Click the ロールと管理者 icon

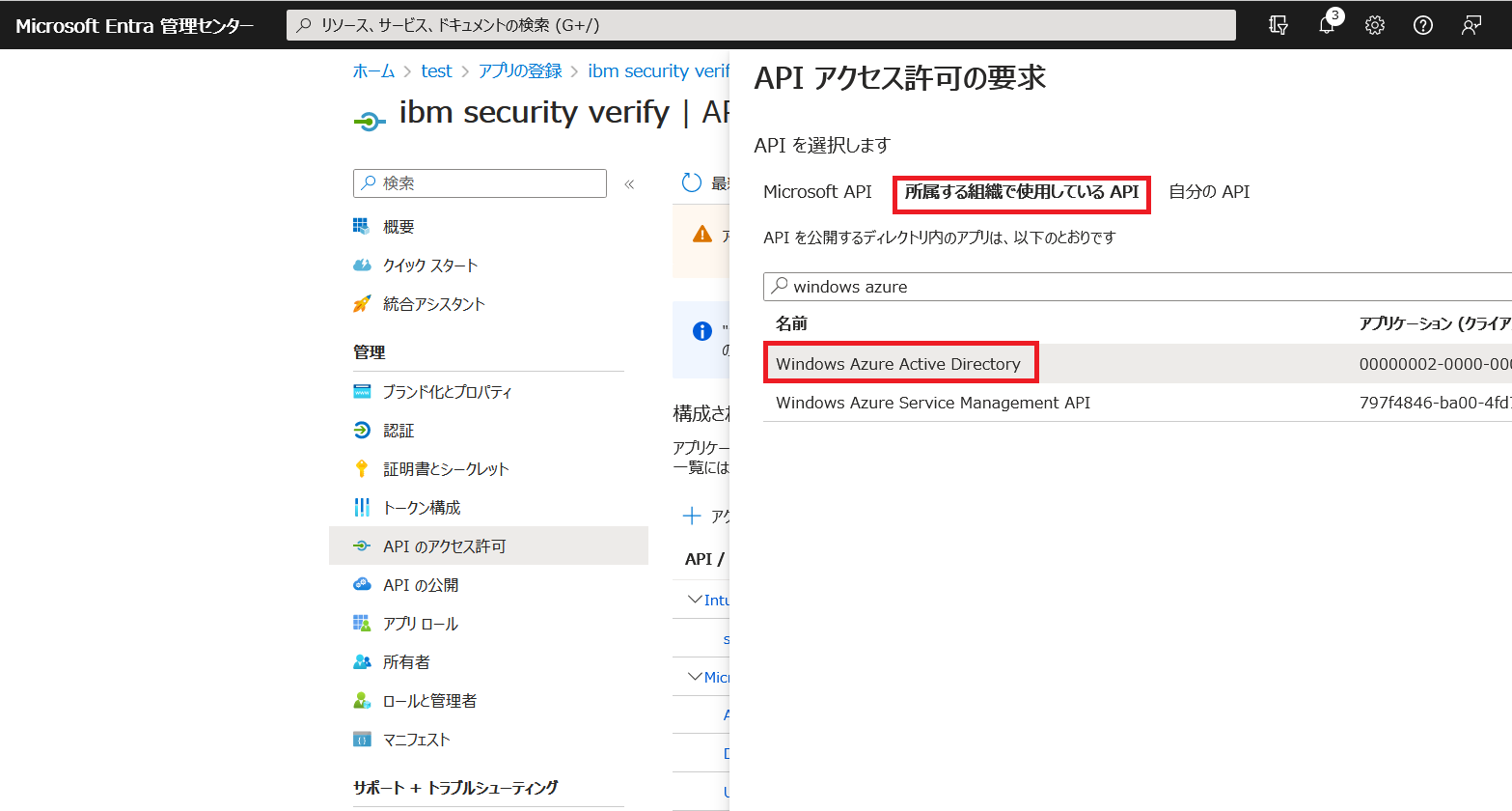(362, 700)
